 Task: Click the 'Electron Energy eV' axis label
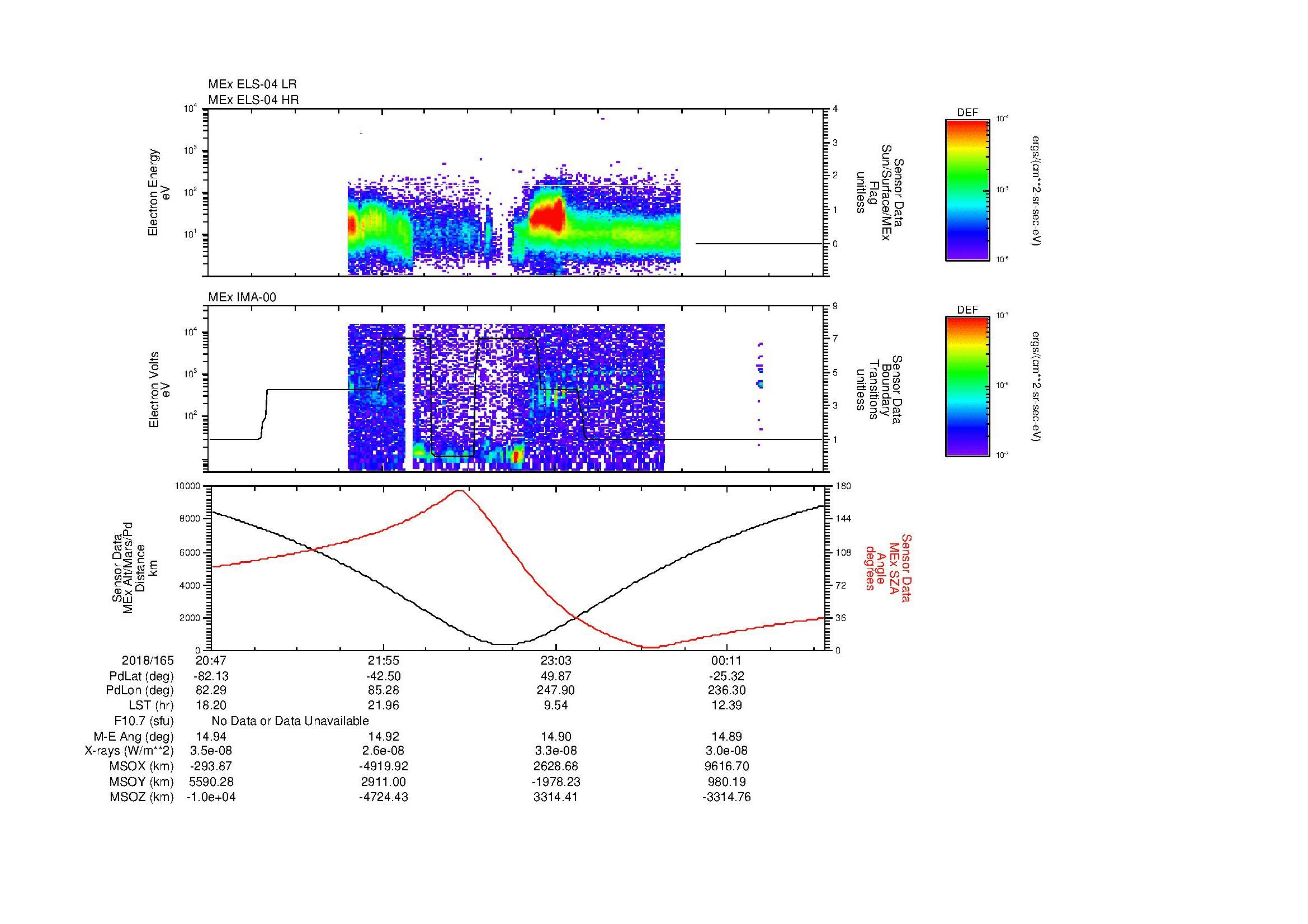click(x=159, y=192)
